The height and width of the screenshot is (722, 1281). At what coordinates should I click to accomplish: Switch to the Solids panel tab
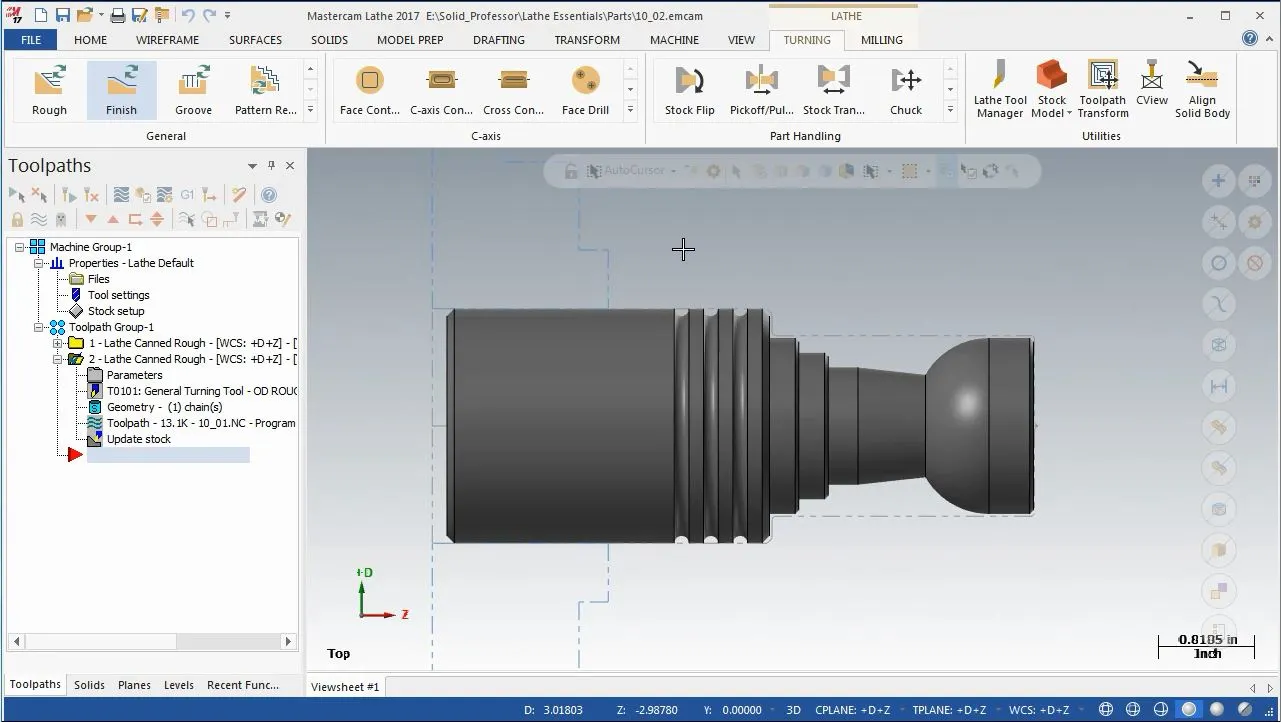tap(89, 685)
